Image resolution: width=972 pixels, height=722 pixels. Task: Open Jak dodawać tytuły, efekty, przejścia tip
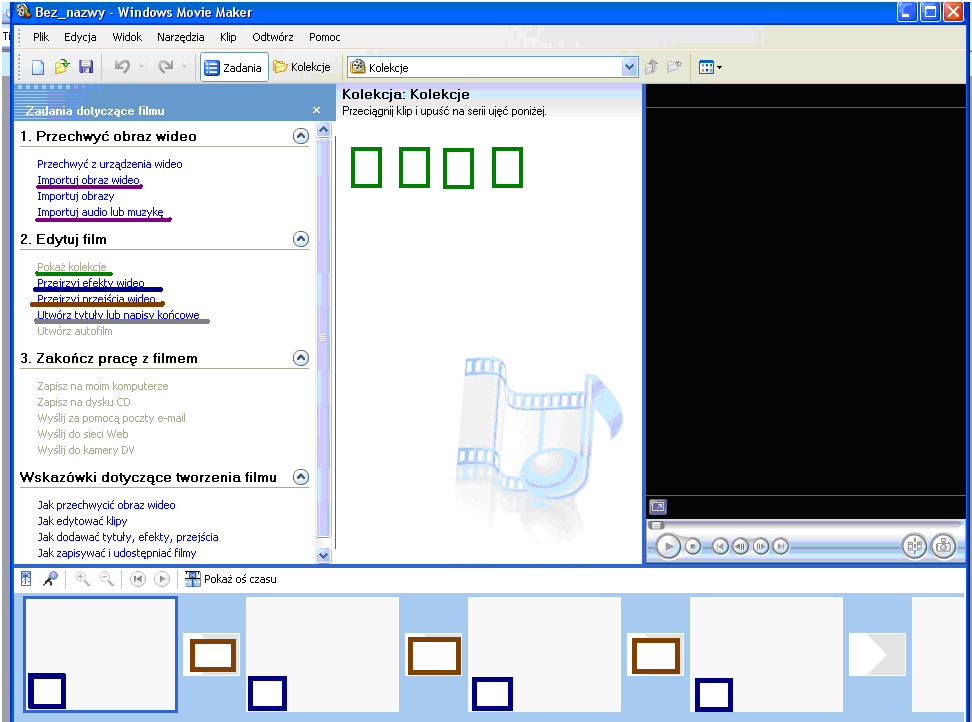pos(128,537)
